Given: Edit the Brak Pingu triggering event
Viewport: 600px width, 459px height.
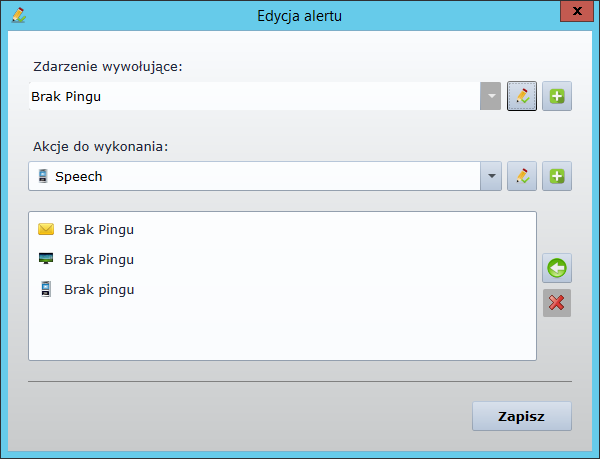Looking at the screenshot, I should click(521, 97).
